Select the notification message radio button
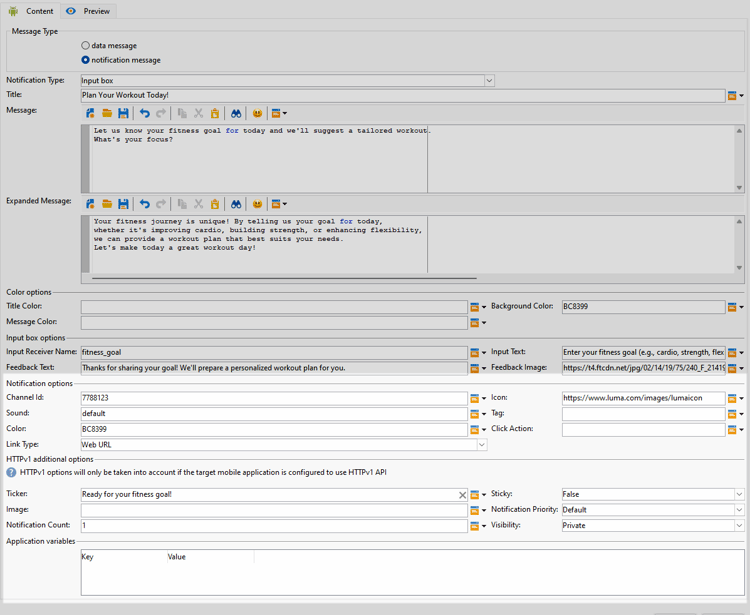Screen dimensions: 750x615 [85, 60]
